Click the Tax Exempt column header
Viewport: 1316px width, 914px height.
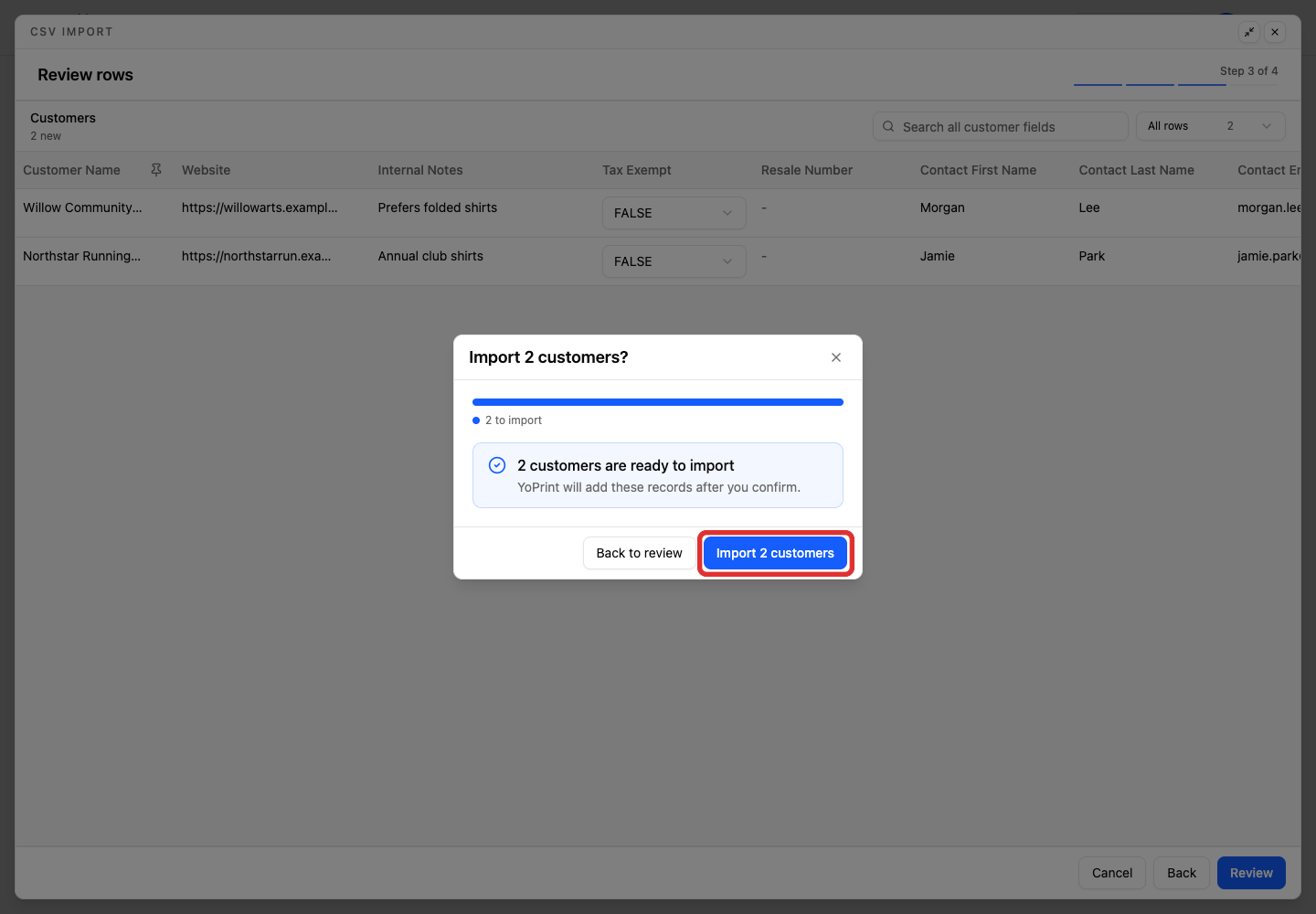point(637,170)
